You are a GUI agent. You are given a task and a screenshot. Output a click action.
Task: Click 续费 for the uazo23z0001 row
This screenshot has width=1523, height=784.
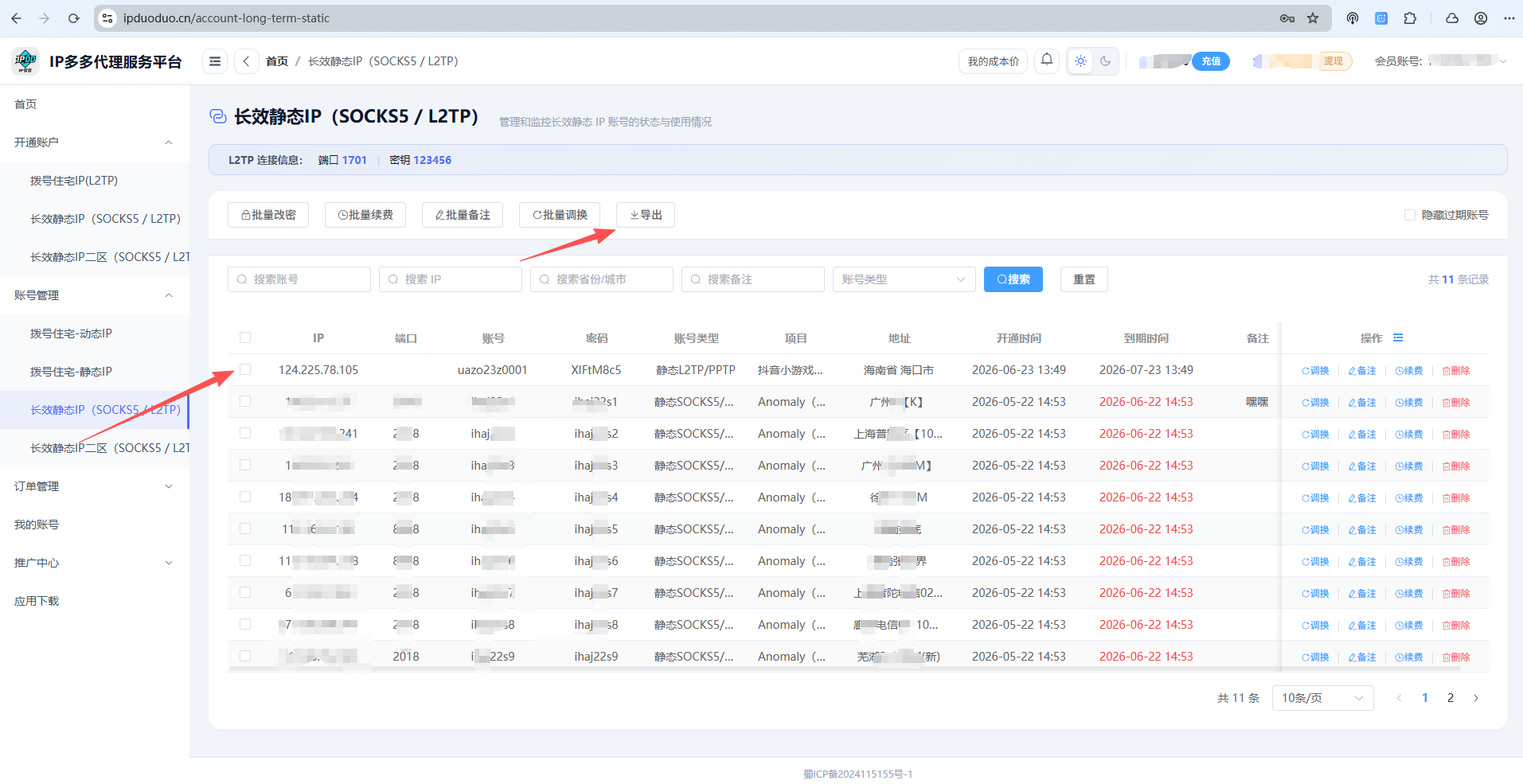tap(1409, 371)
